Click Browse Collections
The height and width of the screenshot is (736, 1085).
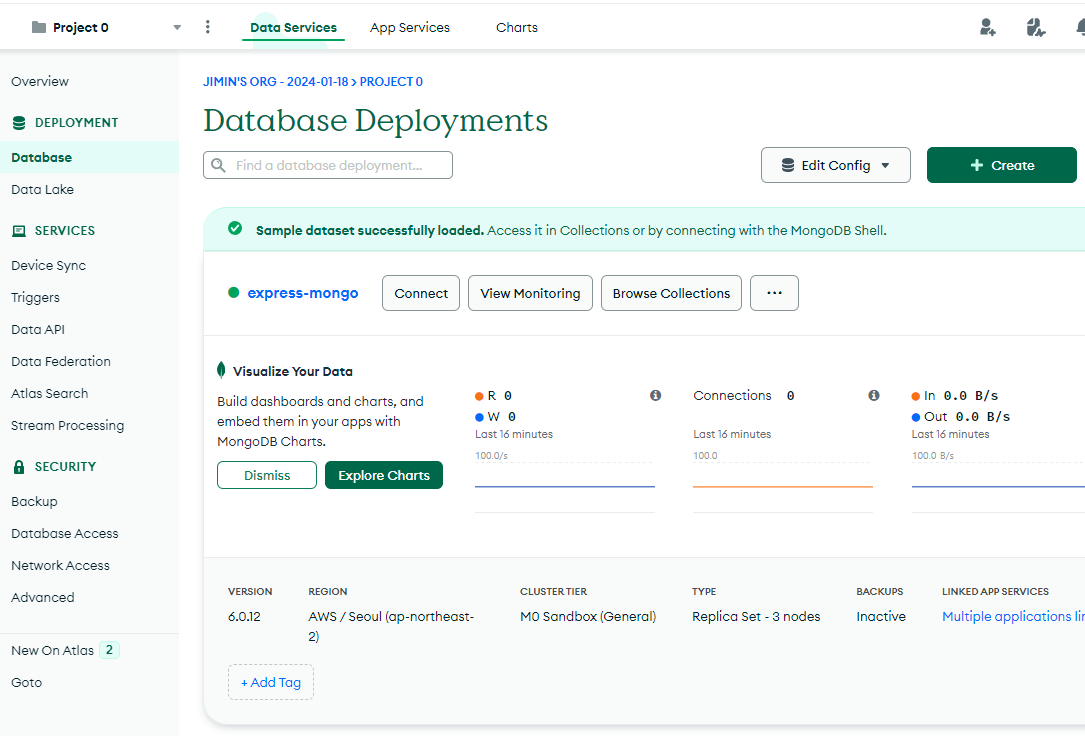point(671,293)
